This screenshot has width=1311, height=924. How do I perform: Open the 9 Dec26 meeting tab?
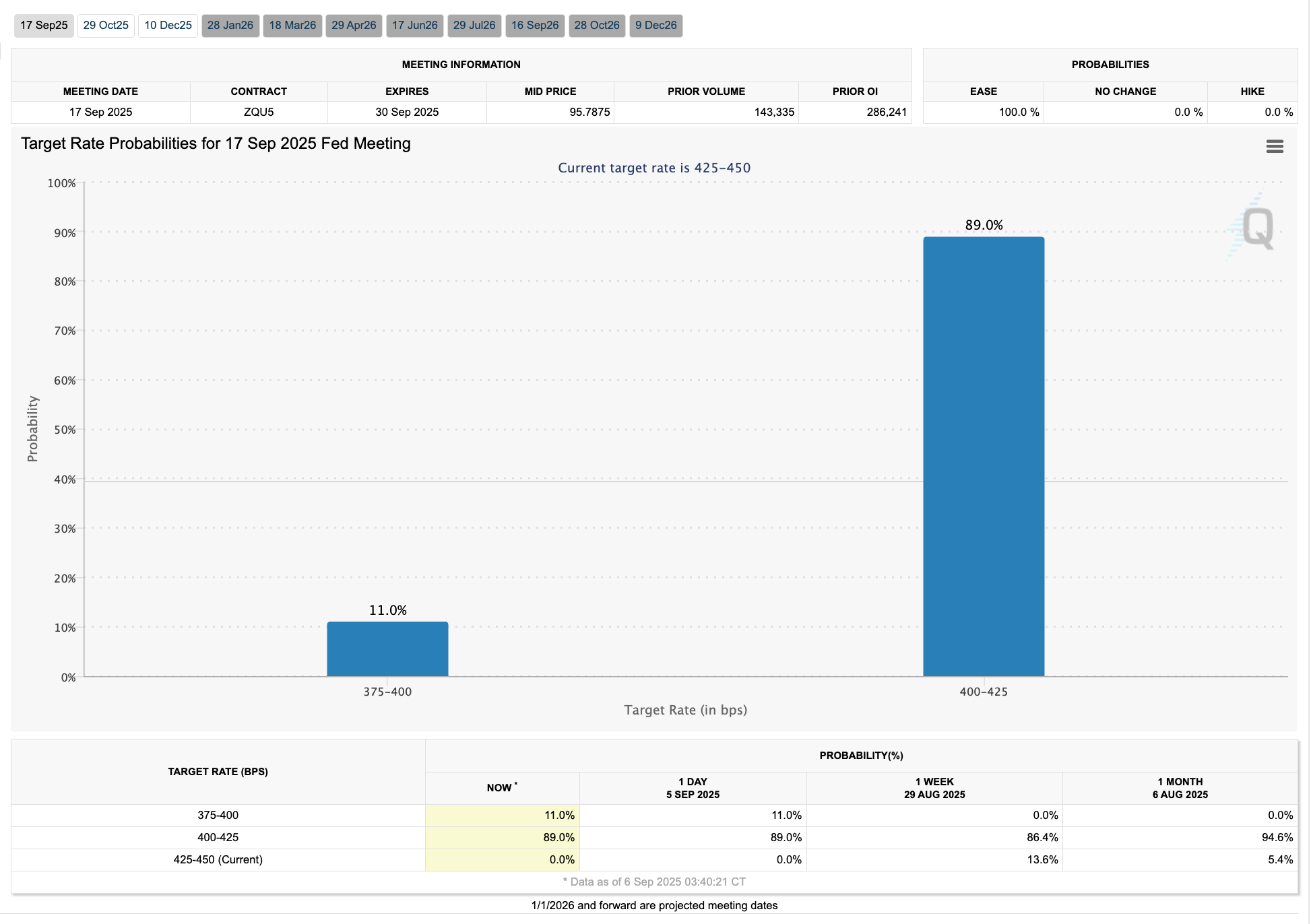coord(656,26)
